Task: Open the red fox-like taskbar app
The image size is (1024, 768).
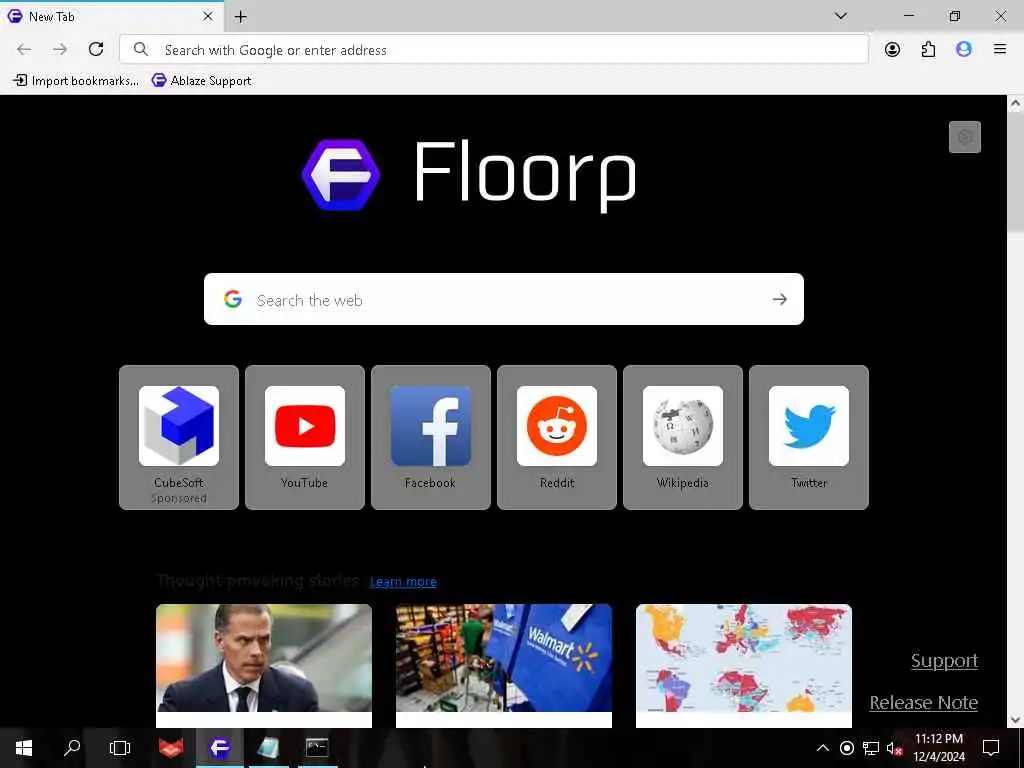Action: (x=171, y=748)
